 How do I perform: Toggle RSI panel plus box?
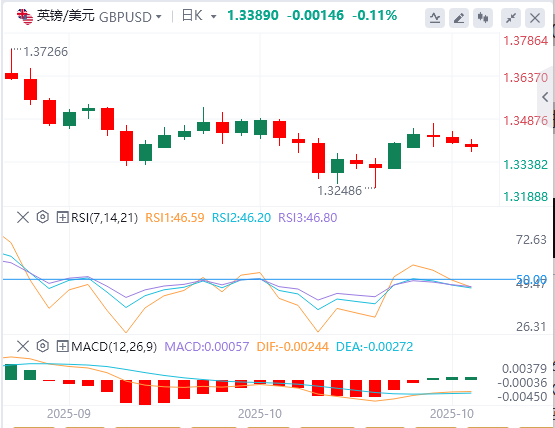point(62,217)
